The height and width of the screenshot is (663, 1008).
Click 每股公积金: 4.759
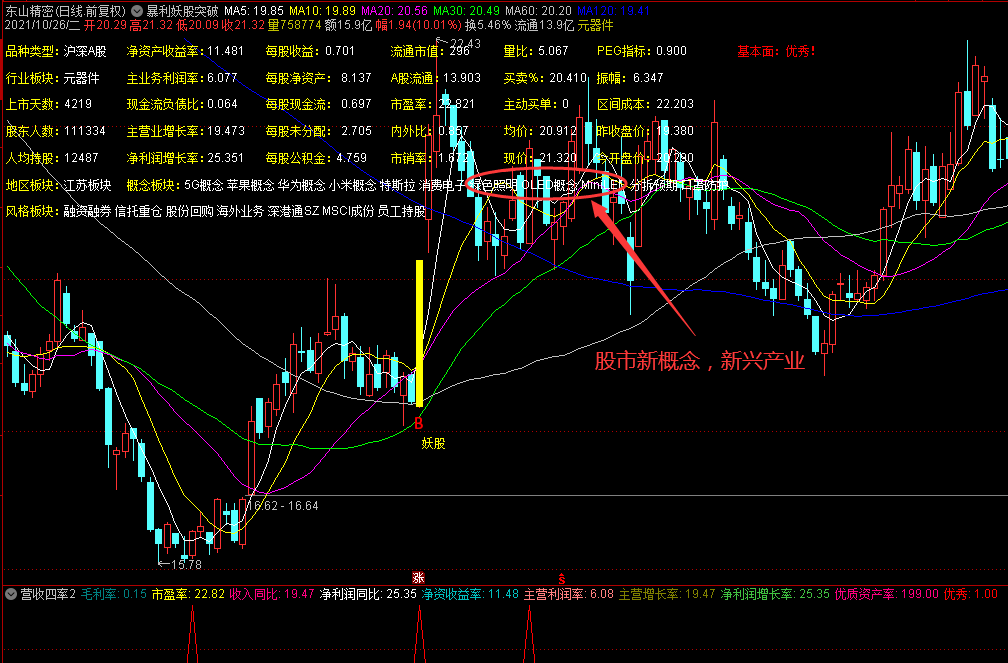[x=316, y=158]
